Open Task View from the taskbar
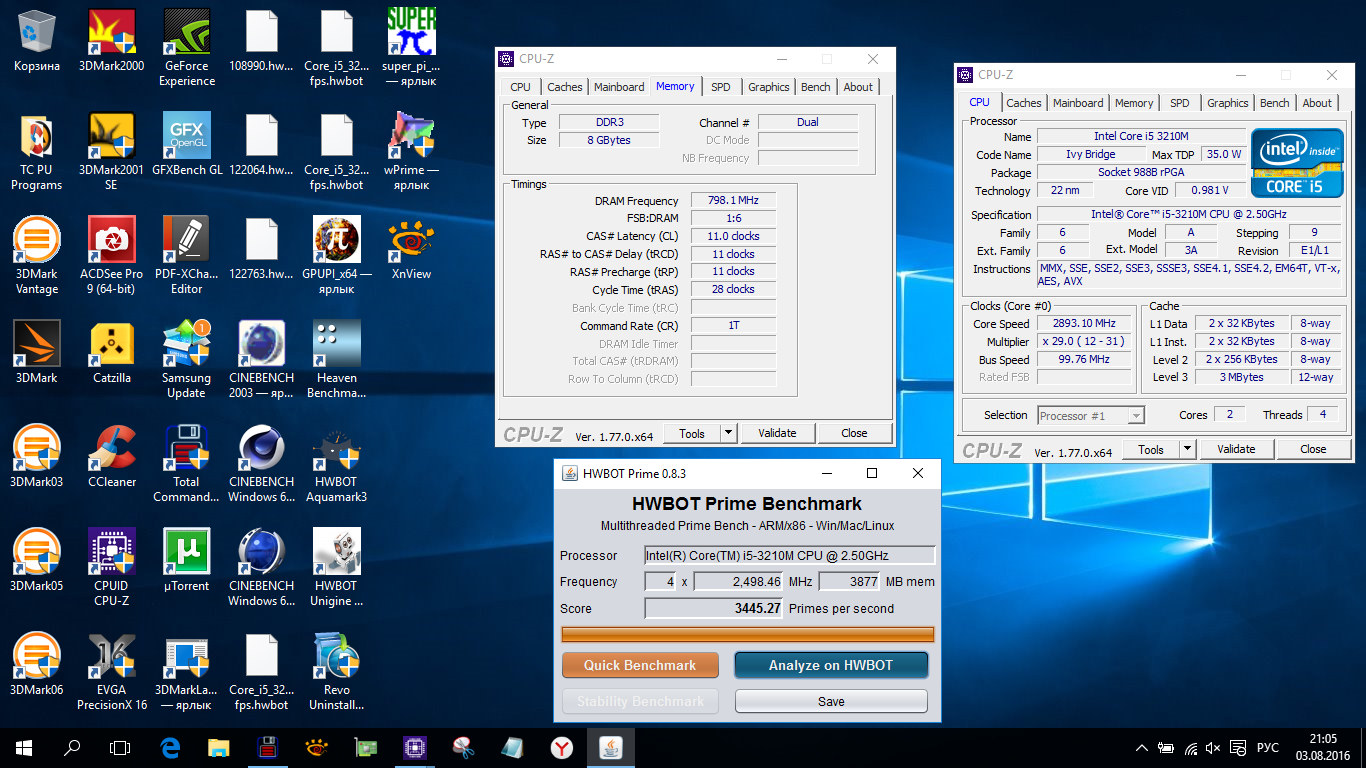 [x=120, y=747]
